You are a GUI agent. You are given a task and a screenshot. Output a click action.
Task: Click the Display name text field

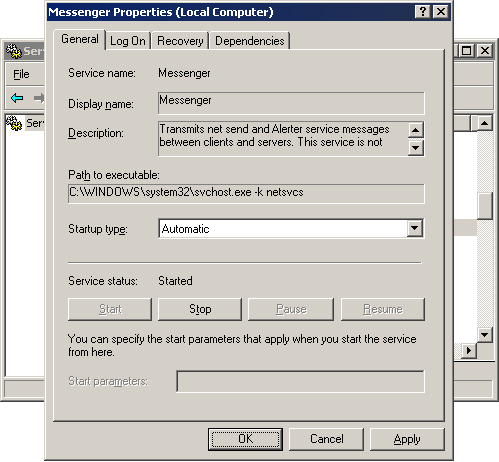point(291,103)
